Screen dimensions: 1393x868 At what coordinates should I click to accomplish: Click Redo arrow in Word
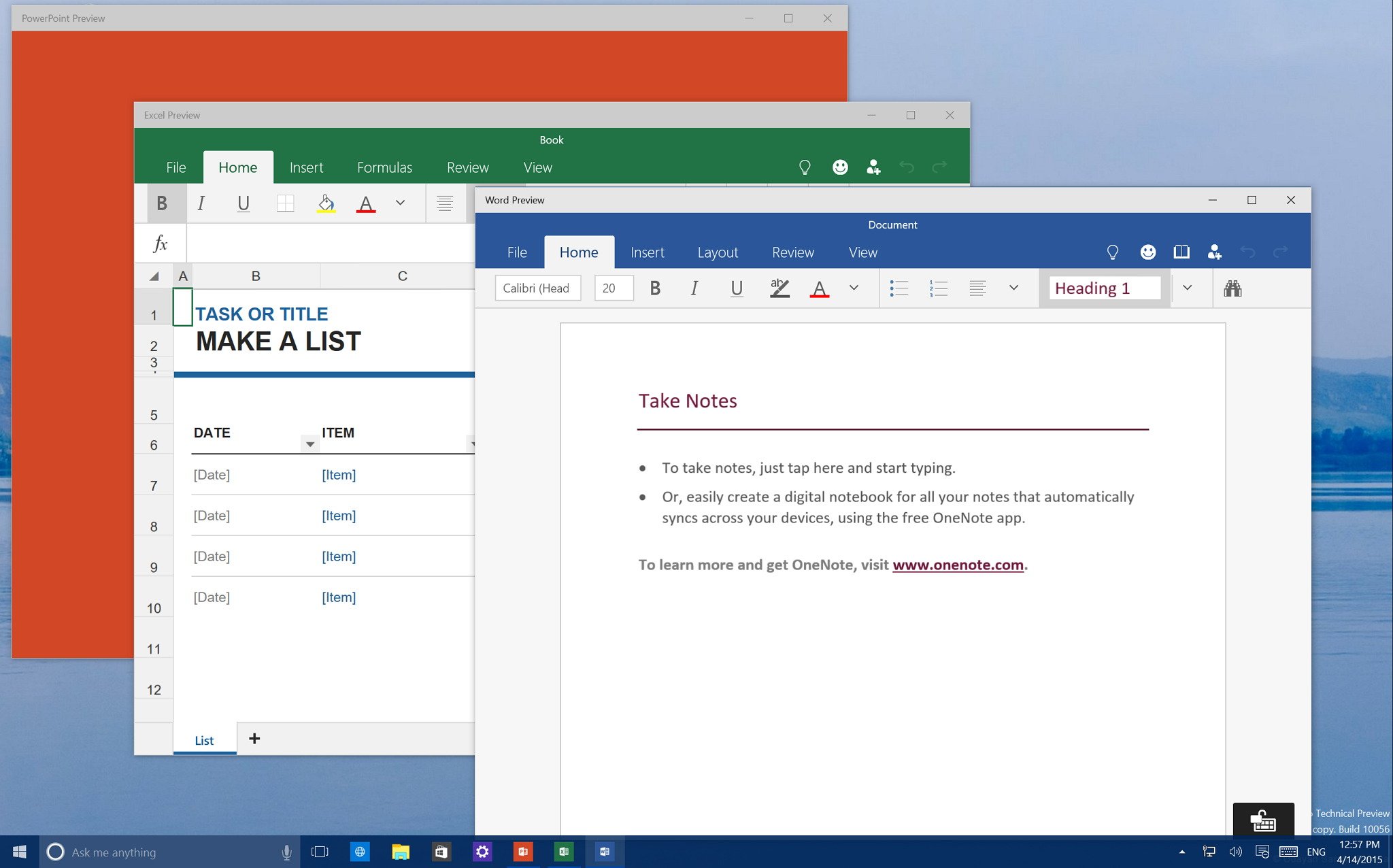pyautogui.click(x=1280, y=252)
